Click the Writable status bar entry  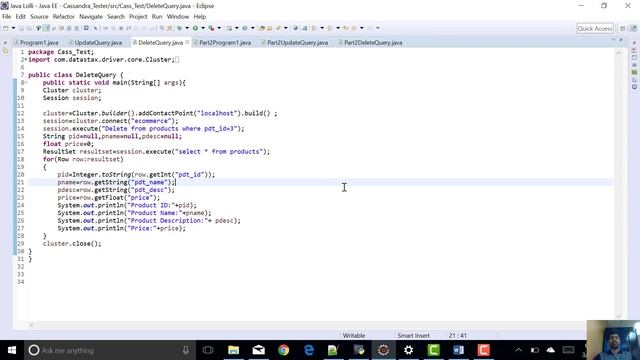click(353, 336)
